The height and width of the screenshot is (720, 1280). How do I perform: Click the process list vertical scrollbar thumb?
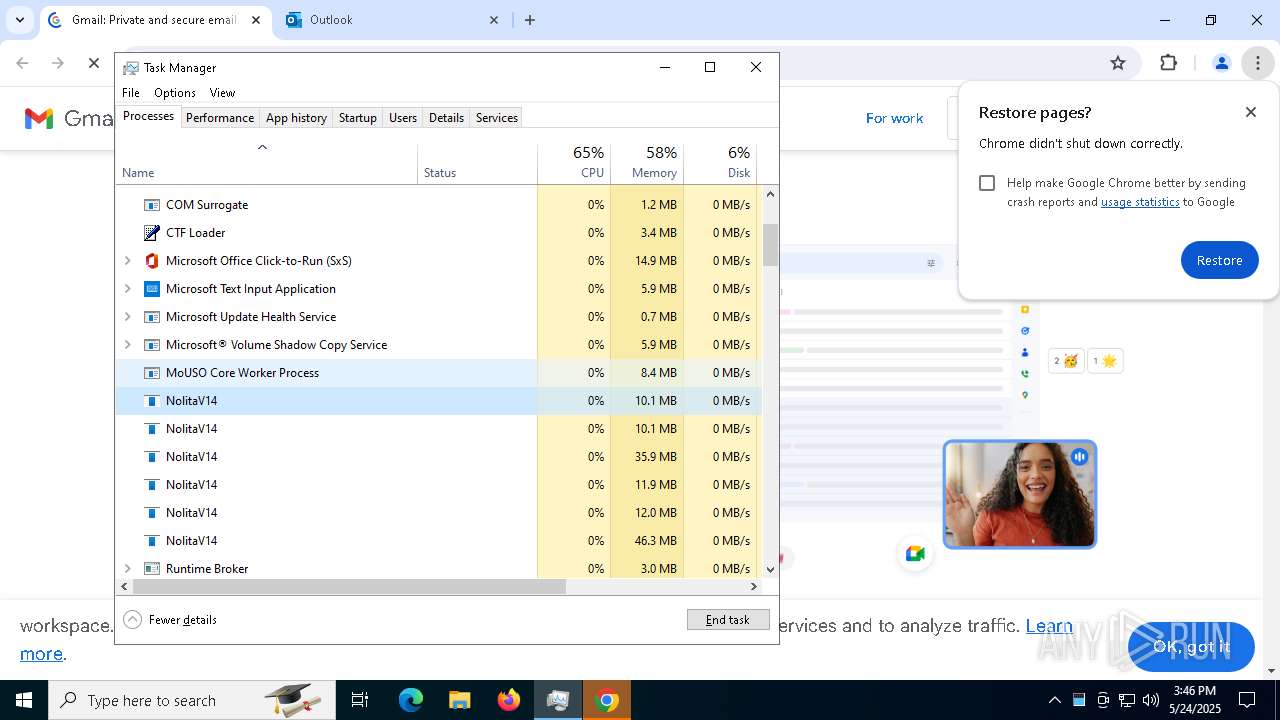tap(770, 245)
